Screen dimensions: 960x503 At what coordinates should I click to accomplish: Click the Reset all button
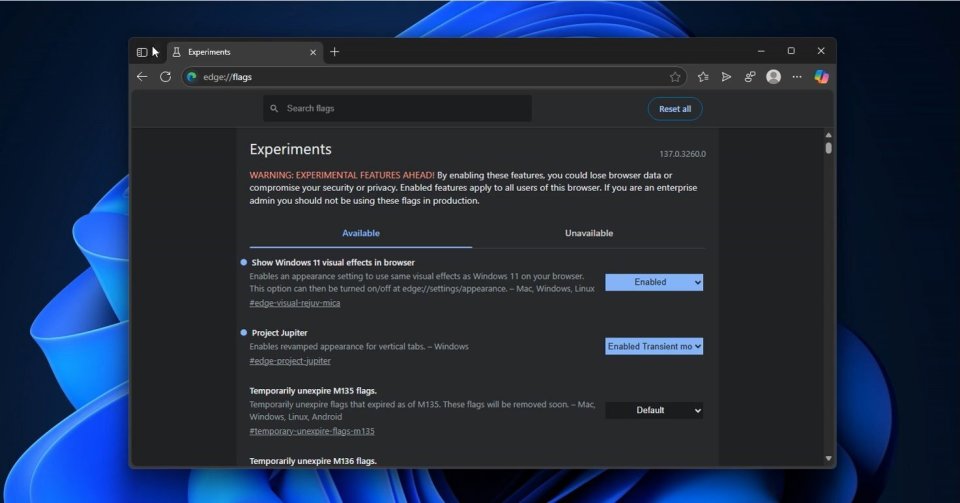[x=675, y=109]
